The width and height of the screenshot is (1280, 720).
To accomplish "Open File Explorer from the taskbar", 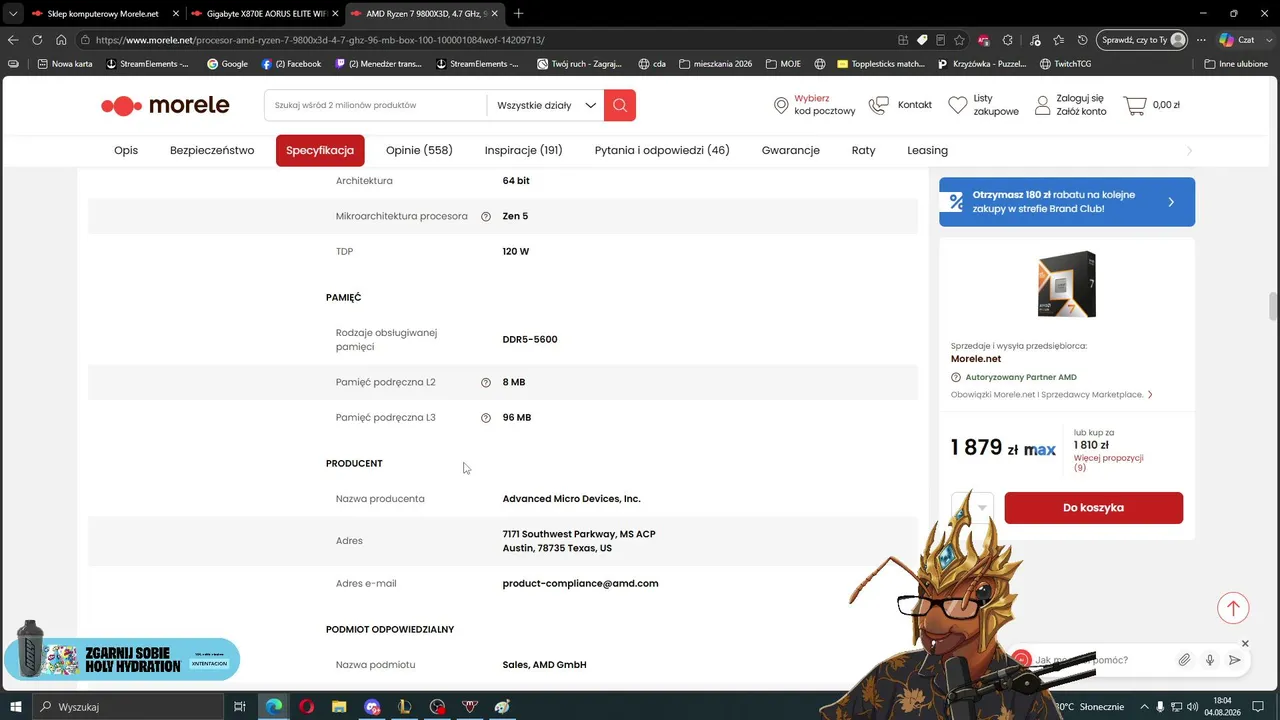I will click(x=339, y=707).
